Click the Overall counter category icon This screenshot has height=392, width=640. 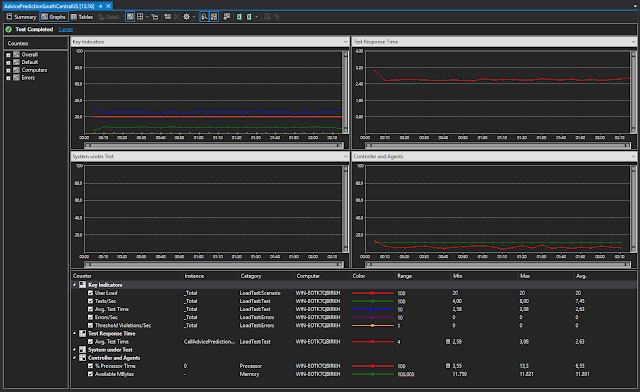tap(16, 54)
